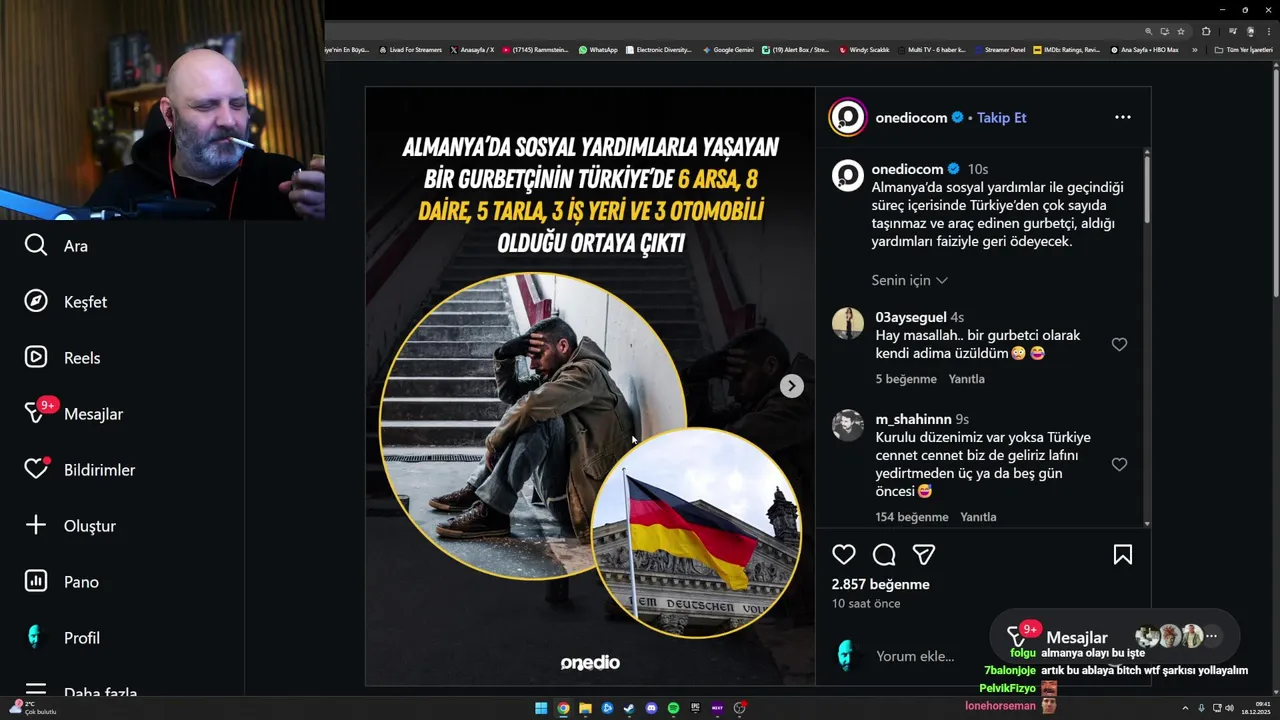Go to next carousel image arrow
The width and height of the screenshot is (1280, 720).
[791, 386]
